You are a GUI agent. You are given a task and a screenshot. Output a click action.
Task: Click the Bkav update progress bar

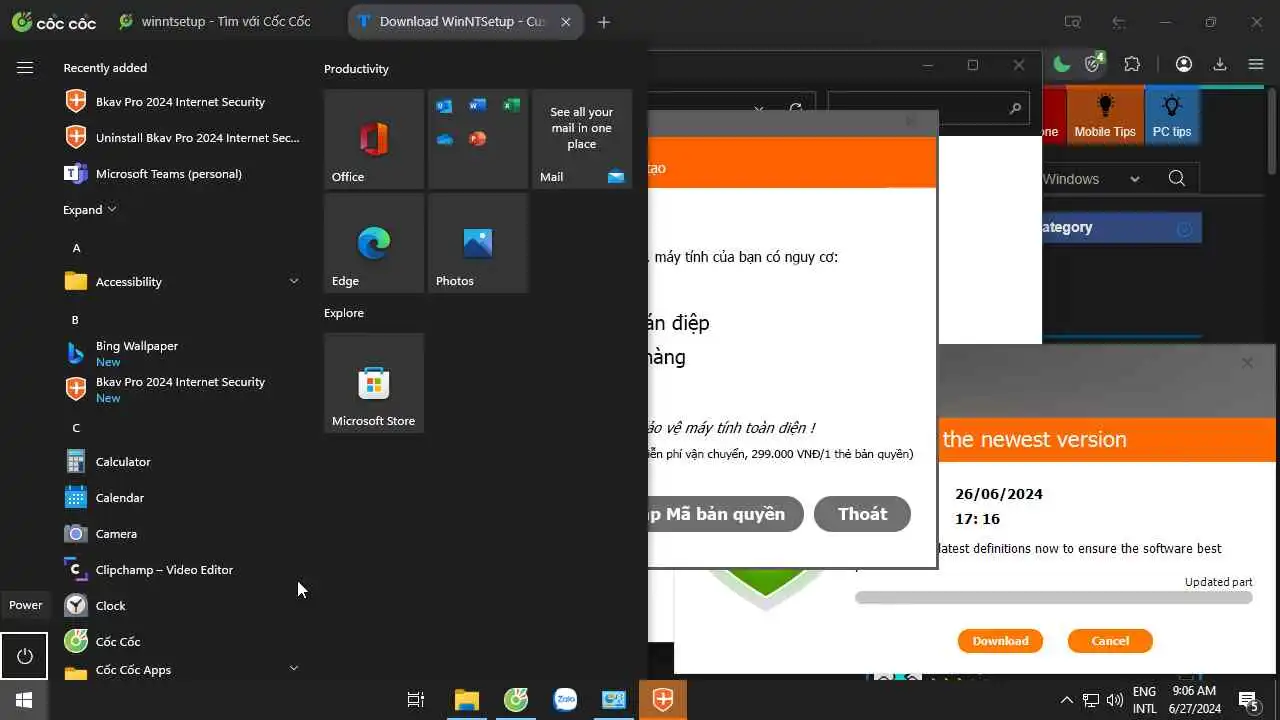tap(1054, 598)
